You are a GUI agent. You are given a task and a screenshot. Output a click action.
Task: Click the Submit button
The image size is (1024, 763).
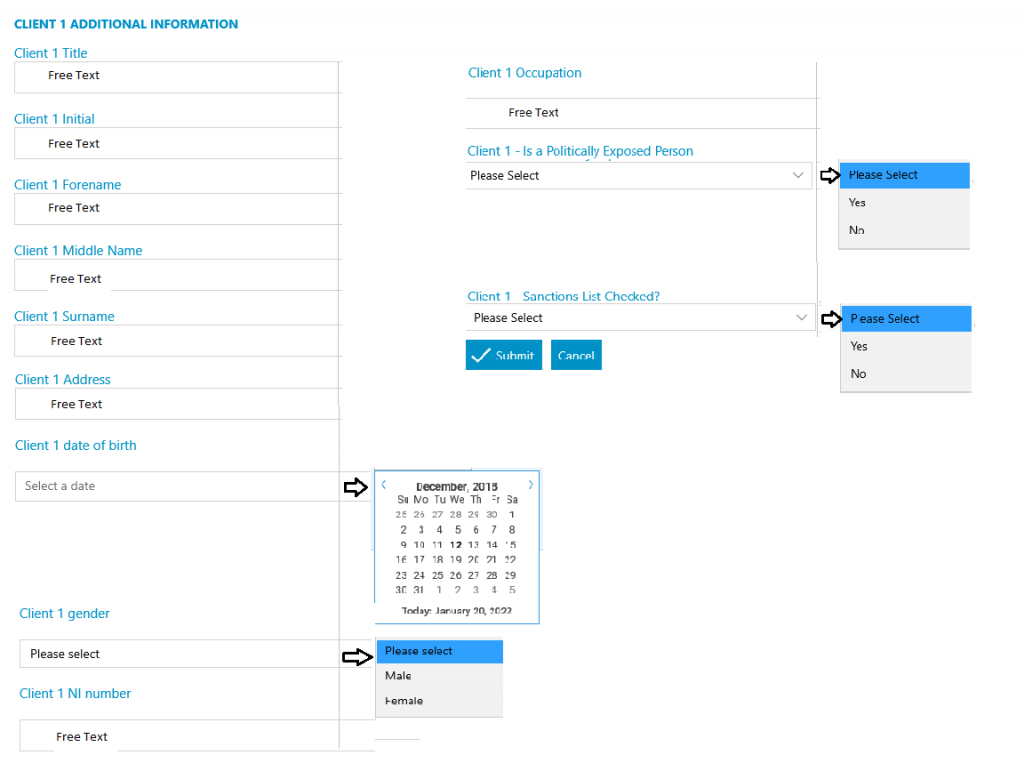click(504, 355)
